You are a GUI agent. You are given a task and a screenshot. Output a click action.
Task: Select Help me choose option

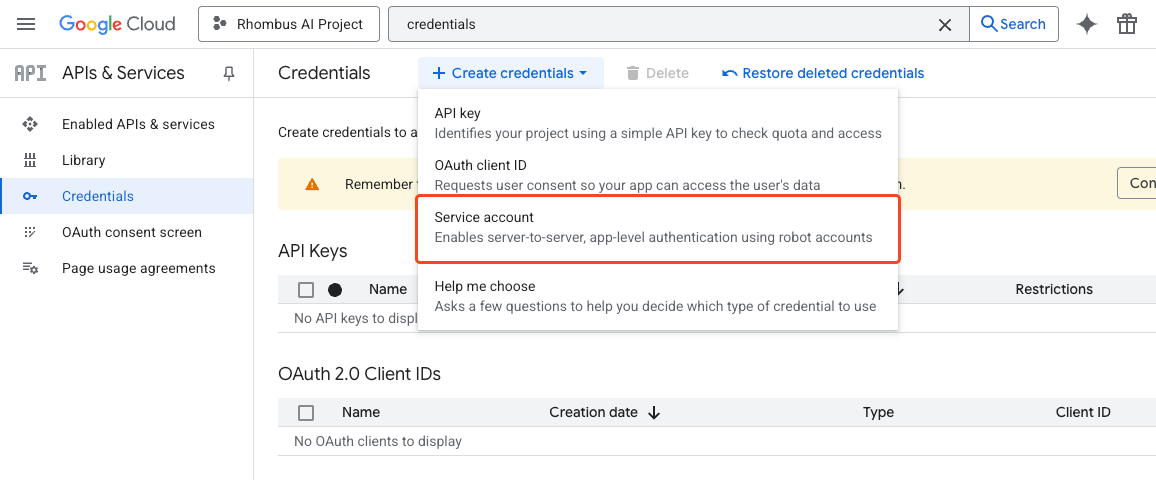click(658, 295)
